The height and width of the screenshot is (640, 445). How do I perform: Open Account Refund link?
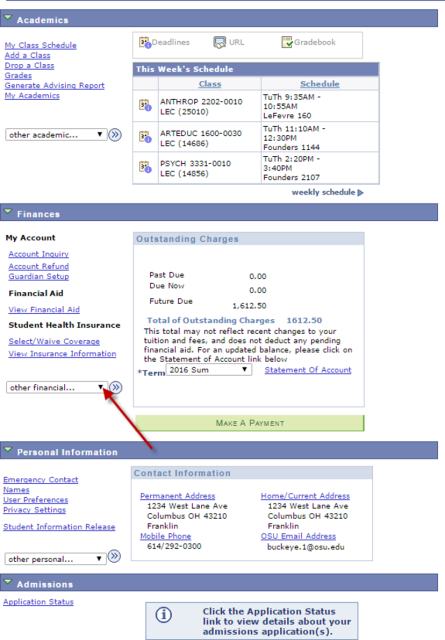39,267
